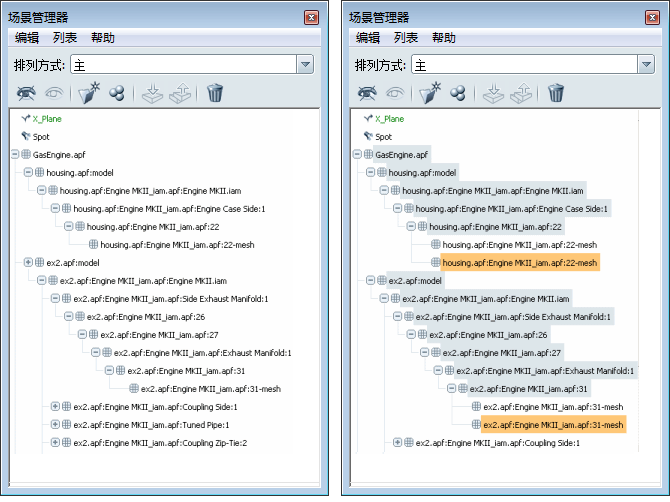Open the 编辑 menu in left panel

(27, 38)
